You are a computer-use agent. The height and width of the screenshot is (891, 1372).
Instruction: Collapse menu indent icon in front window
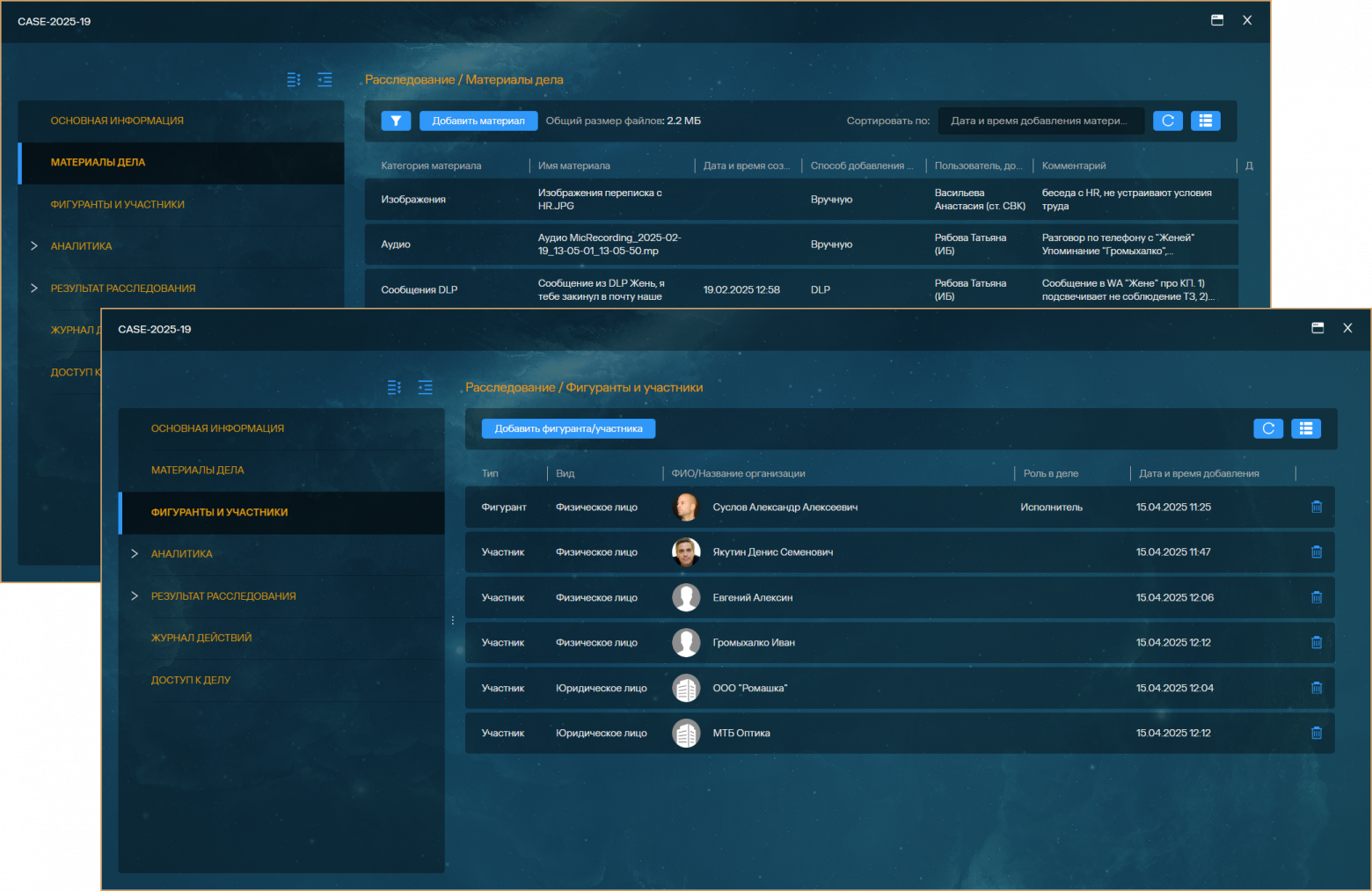click(x=425, y=388)
